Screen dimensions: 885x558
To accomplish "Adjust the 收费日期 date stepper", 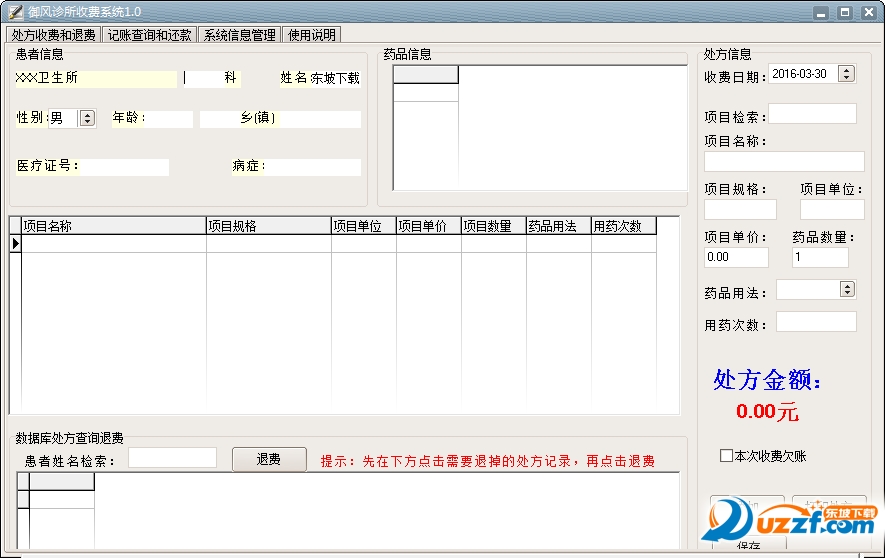I will 846,73.
